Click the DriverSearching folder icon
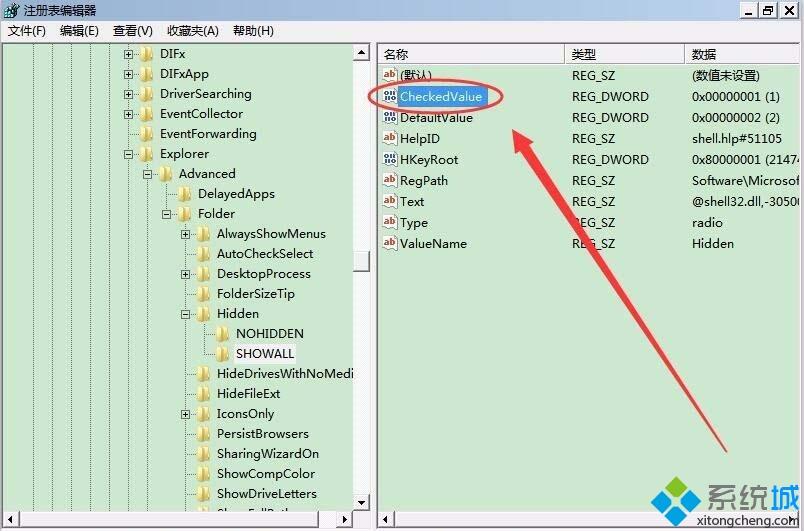 pyautogui.click(x=147, y=94)
